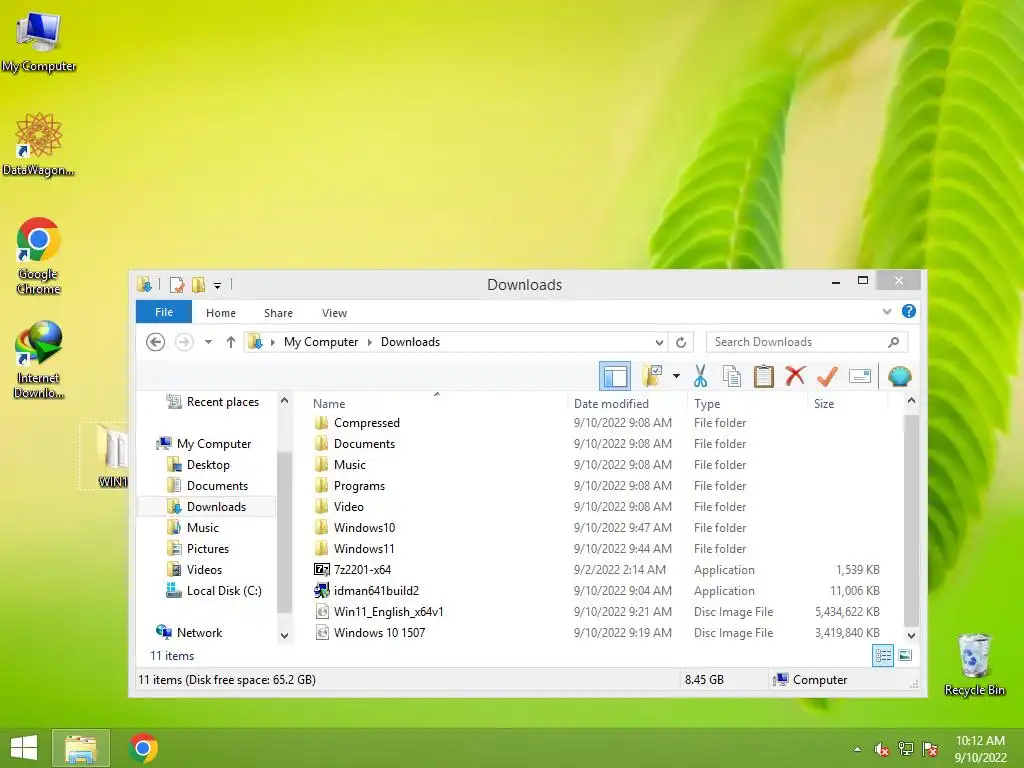Open the Share ribbon tab

pyautogui.click(x=278, y=313)
